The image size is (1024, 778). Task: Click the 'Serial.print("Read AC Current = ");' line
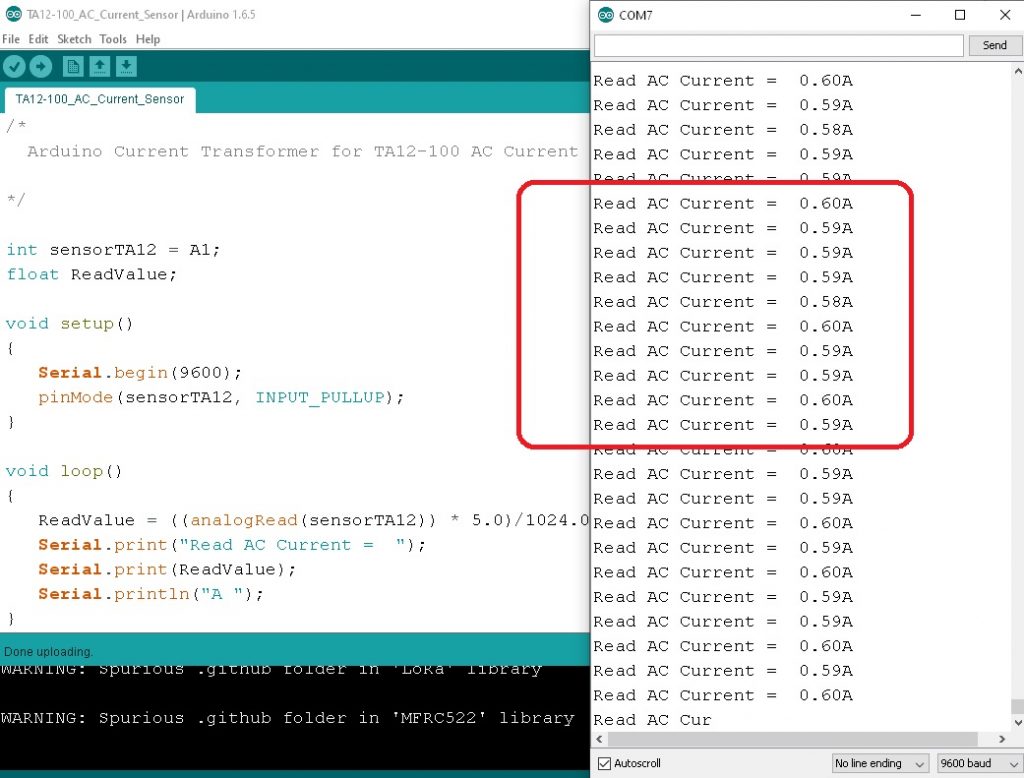pyautogui.click(x=232, y=545)
